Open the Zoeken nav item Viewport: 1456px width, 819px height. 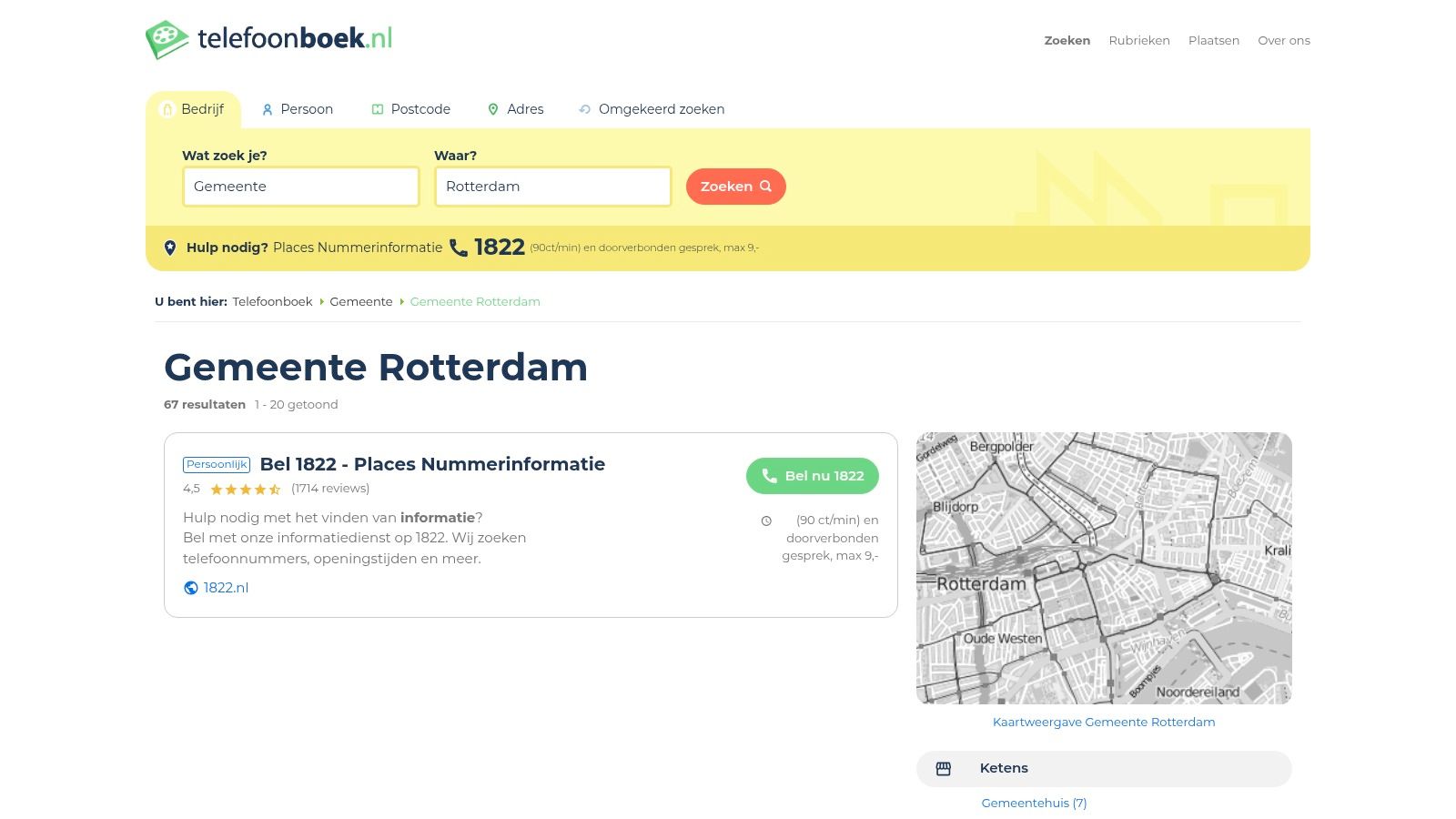pos(1067,40)
